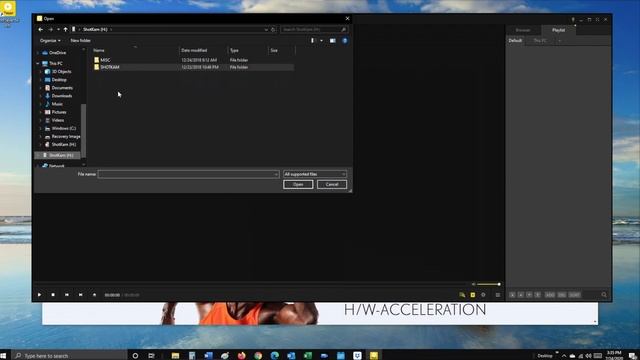This screenshot has height=360, width=640.
Task: Open Excel from the taskbar
Action: [x=308, y=356]
